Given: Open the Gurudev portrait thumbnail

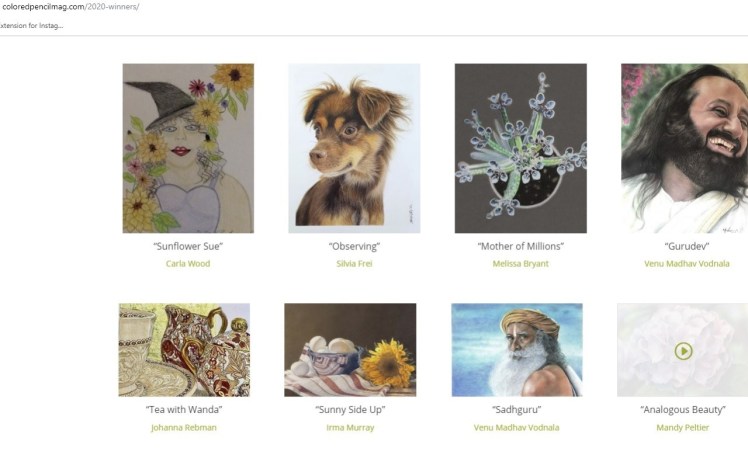Looking at the screenshot, I should point(685,148).
